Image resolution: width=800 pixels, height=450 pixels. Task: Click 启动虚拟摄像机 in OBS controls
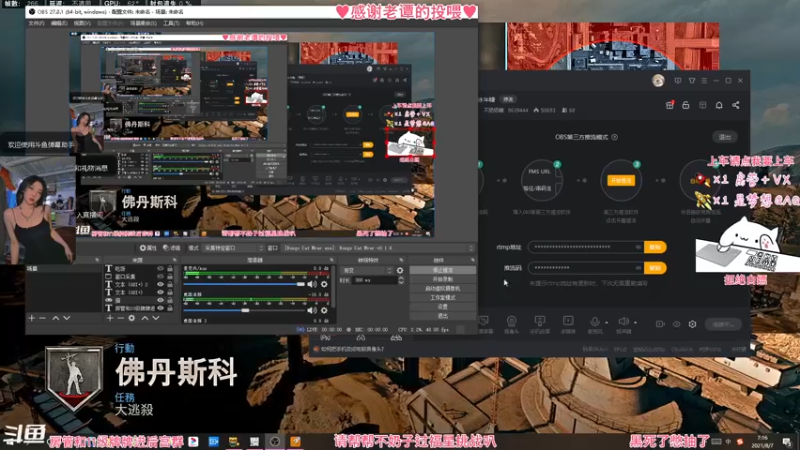pyautogui.click(x=442, y=288)
